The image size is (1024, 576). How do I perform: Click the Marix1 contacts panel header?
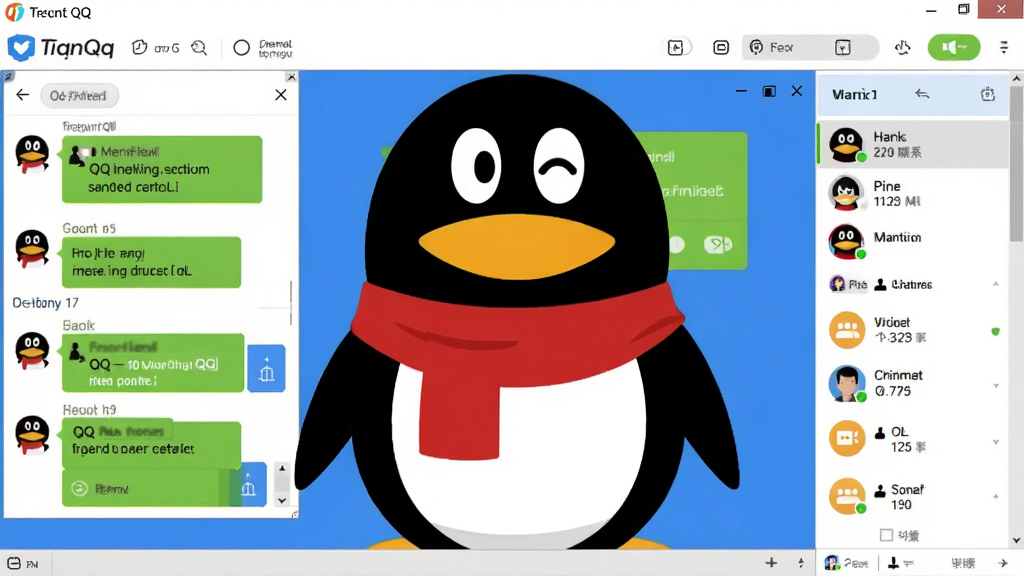[x=912, y=95]
